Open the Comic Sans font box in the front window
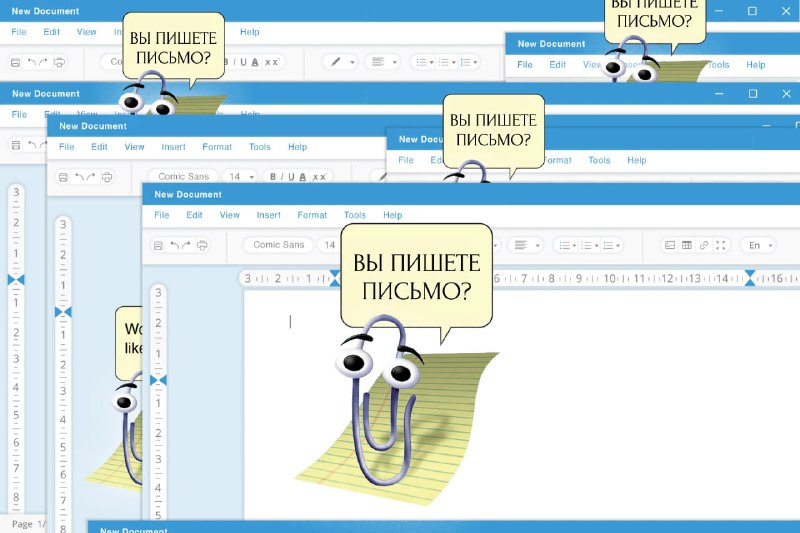 pyautogui.click(x=279, y=245)
